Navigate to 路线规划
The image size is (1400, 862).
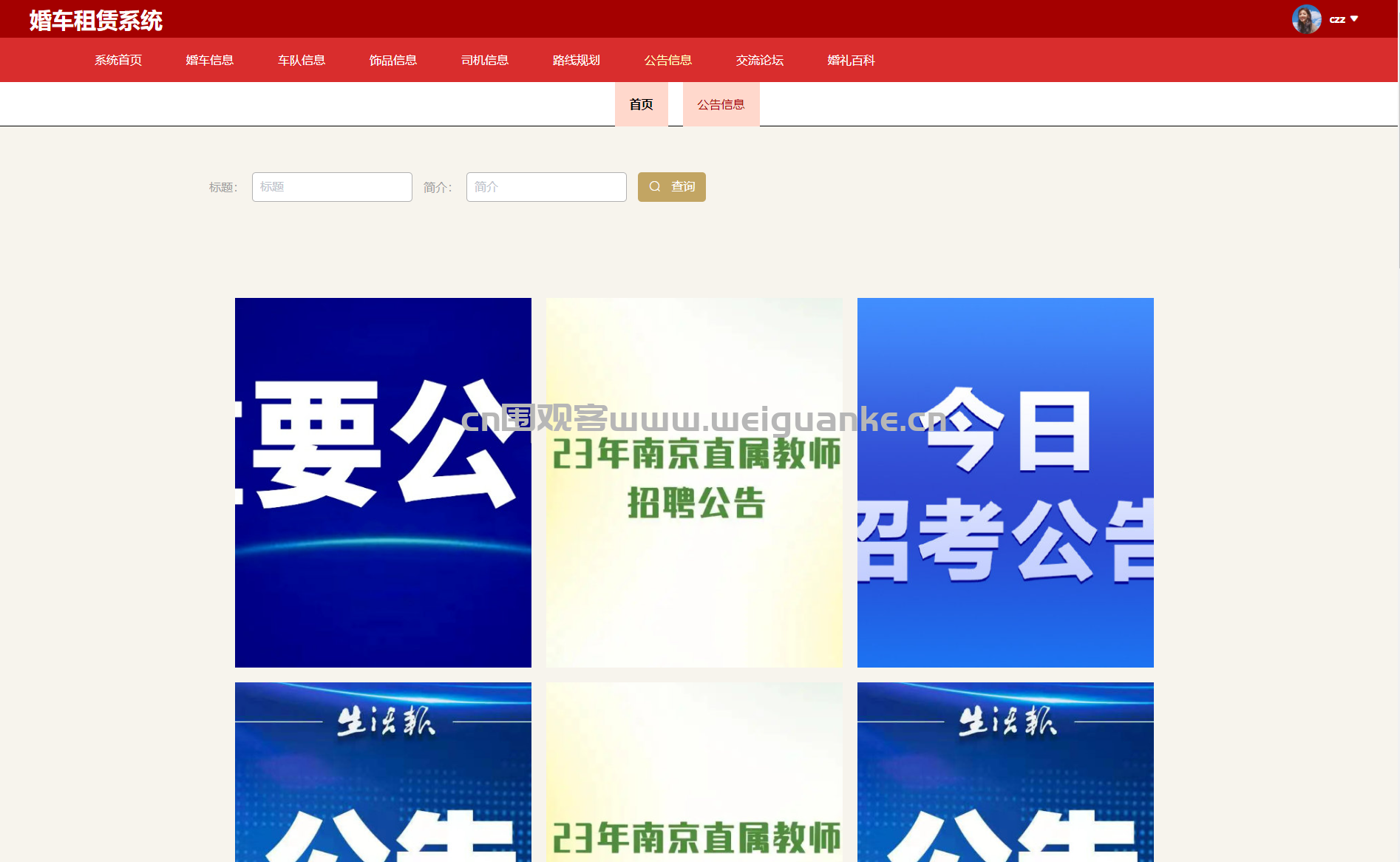pyautogui.click(x=577, y=60)
